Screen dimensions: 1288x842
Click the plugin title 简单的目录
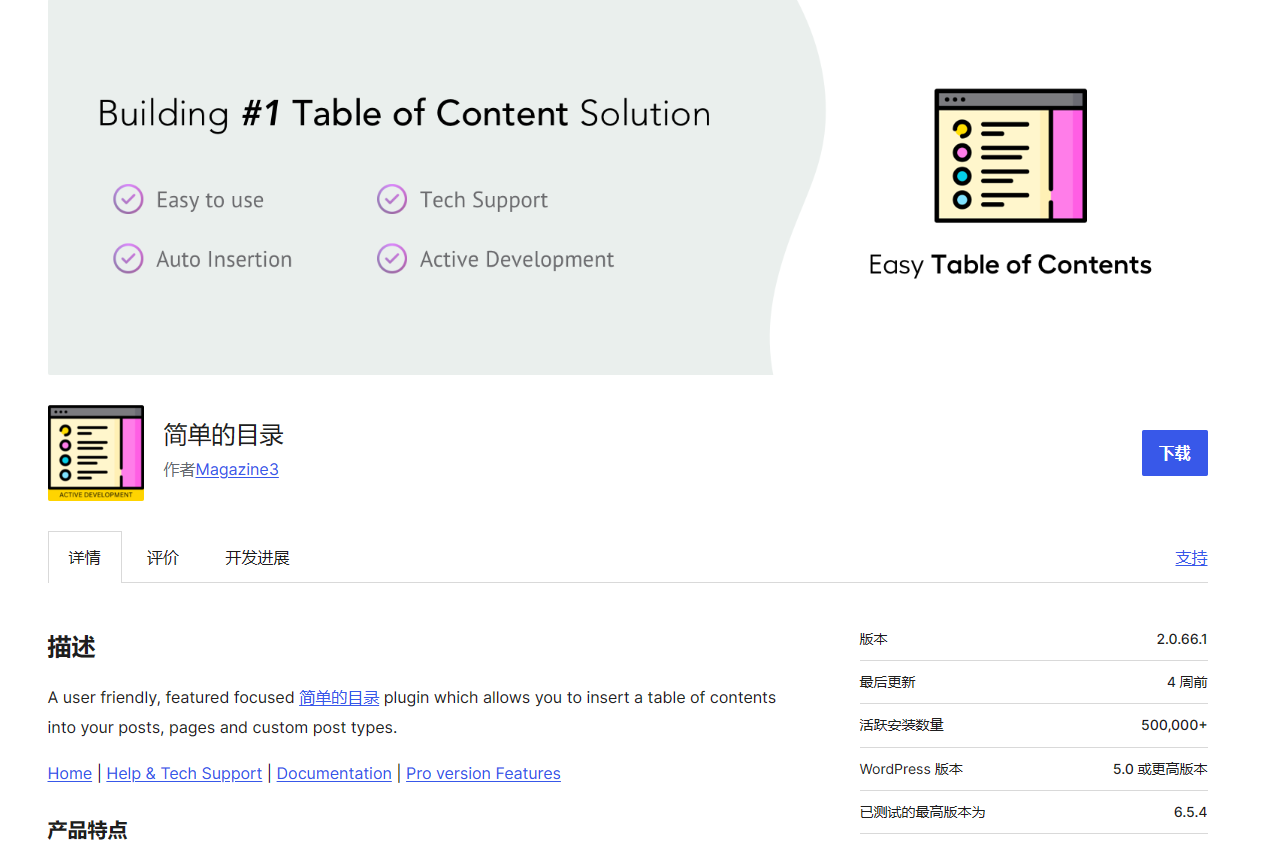[x=224, y=434]
